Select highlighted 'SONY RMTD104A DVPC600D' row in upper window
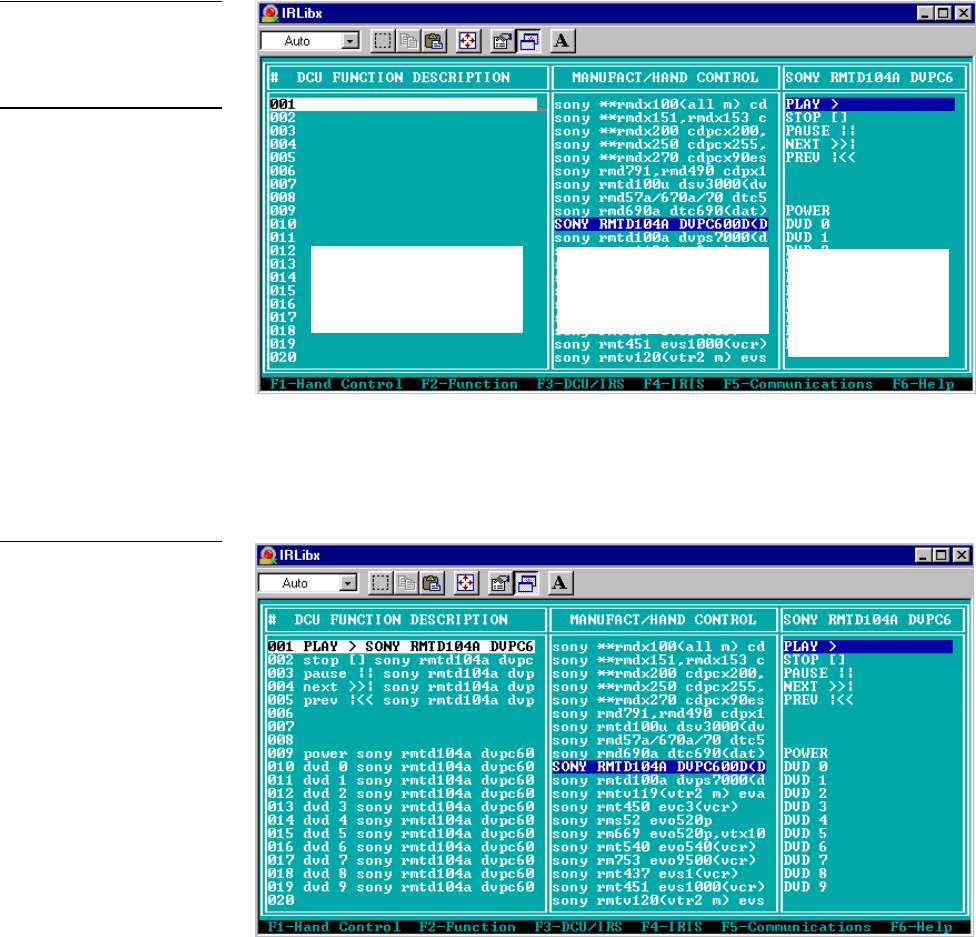 click(661, 224)
